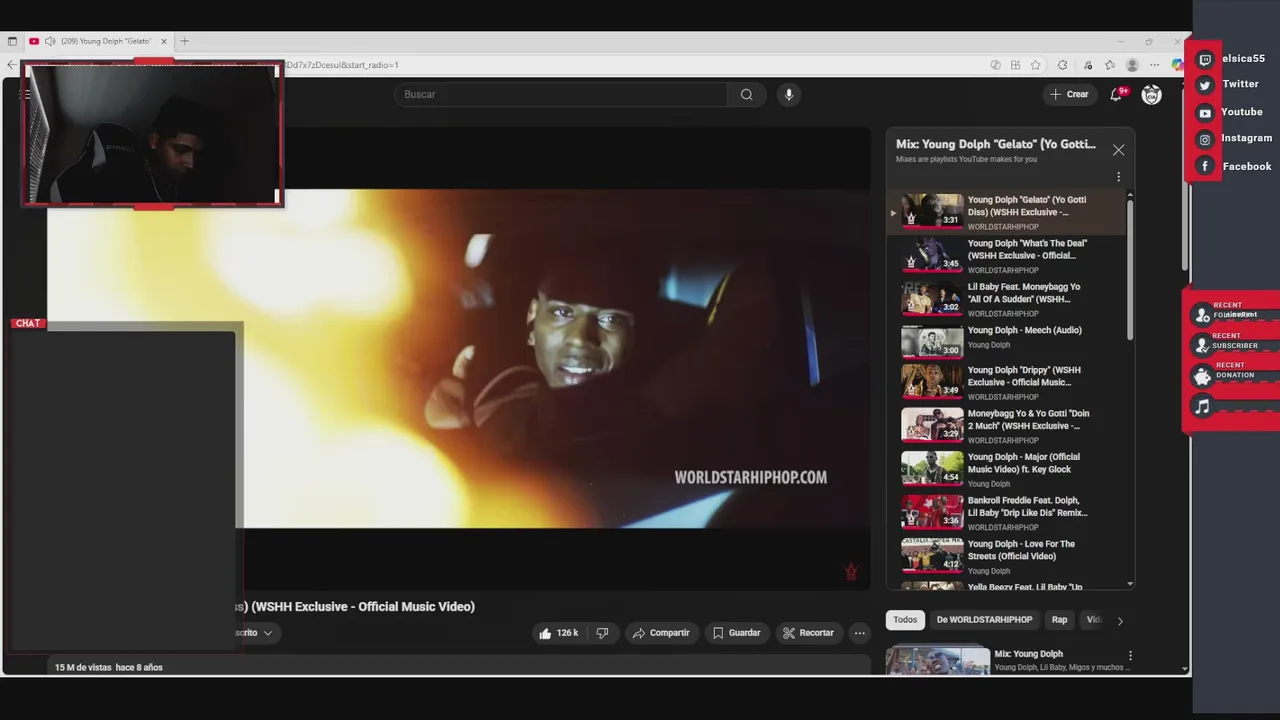Like the video with thumbs up
Screen dimensions: 1280x720
pos(545,633)
